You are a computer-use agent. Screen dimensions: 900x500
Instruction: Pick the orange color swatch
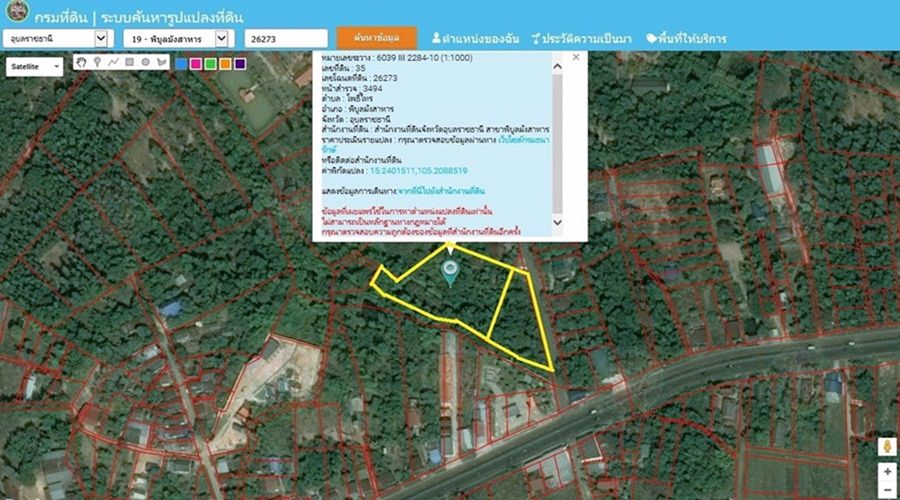pos(226,64)
